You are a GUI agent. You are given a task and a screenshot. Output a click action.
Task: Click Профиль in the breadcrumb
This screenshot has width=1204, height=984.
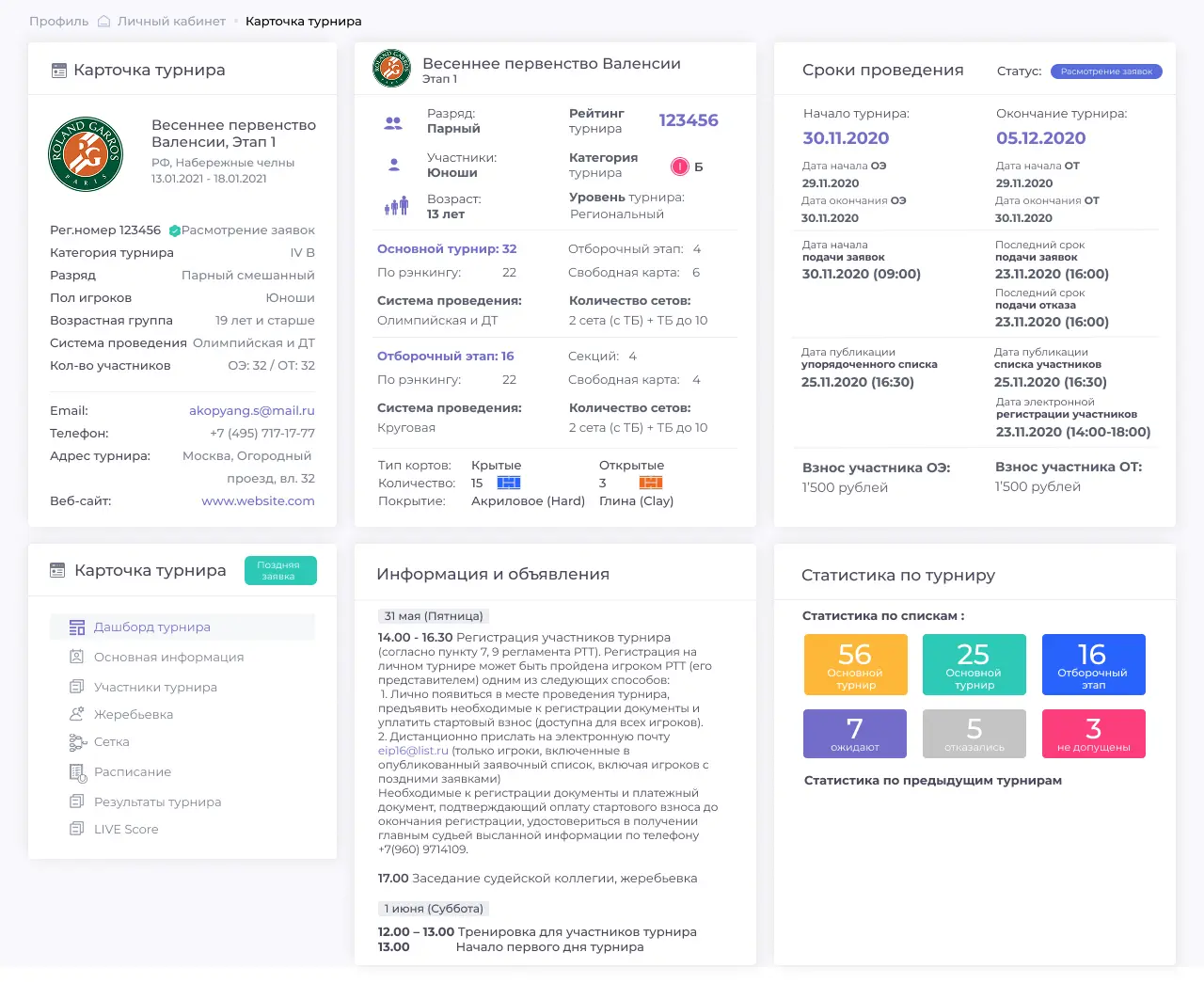pyautogui.click(x=59, y=22)
